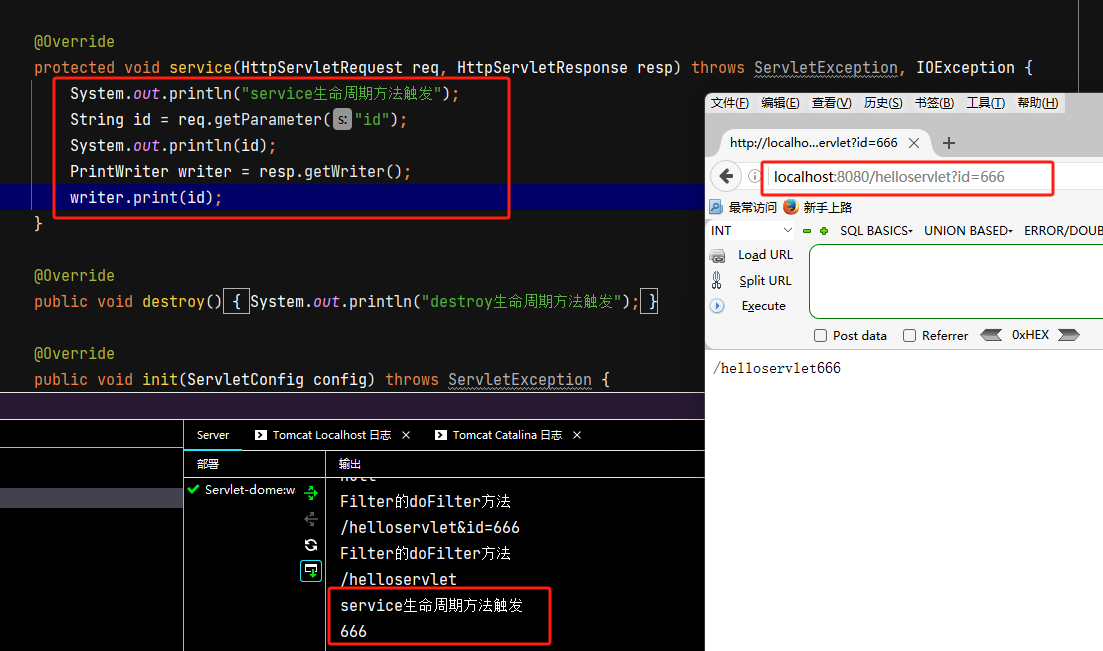Click the Load URL button label
1103x651 pixels.
[765, 255]
